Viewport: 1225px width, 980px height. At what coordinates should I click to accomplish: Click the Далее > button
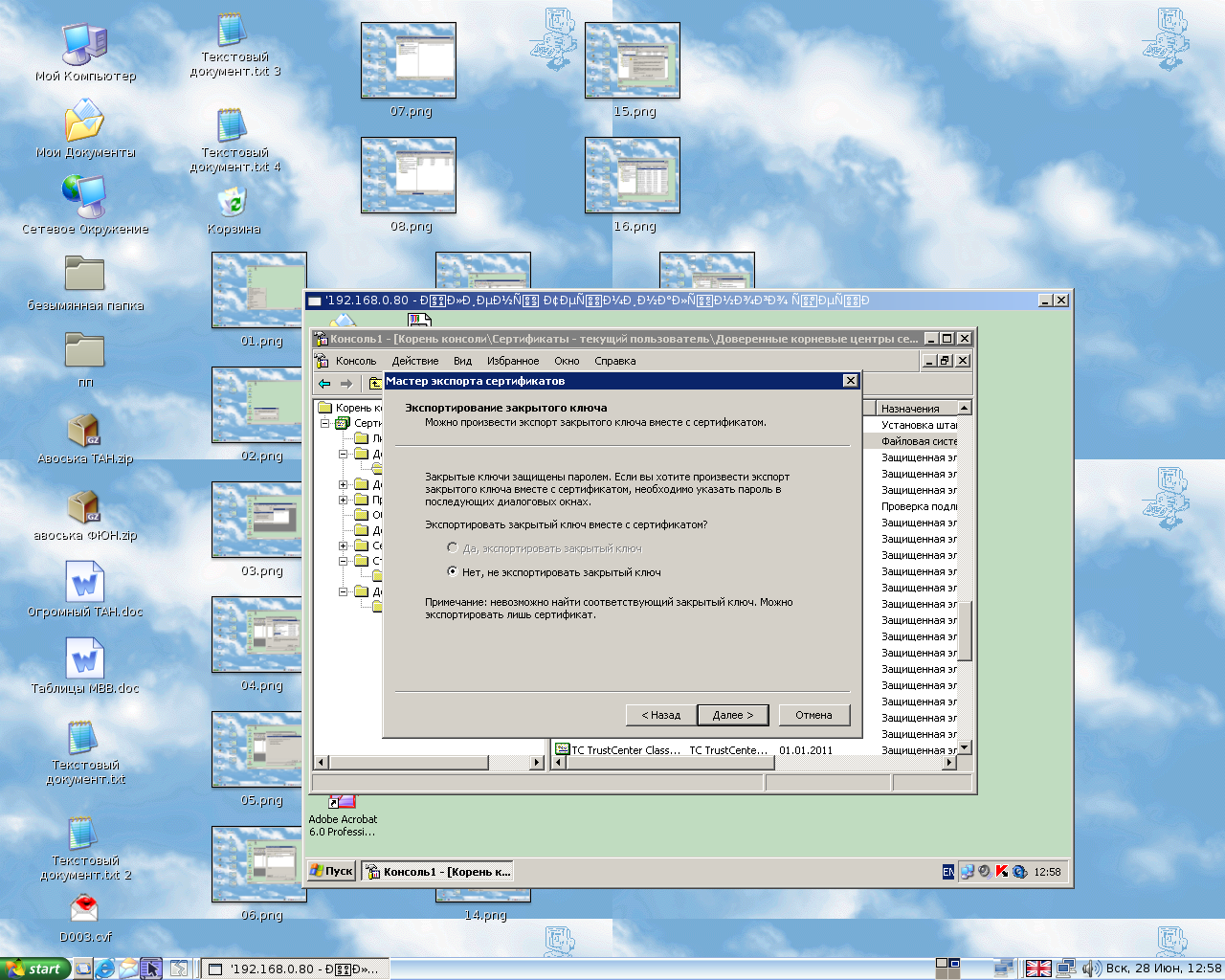tap(732, 715)
